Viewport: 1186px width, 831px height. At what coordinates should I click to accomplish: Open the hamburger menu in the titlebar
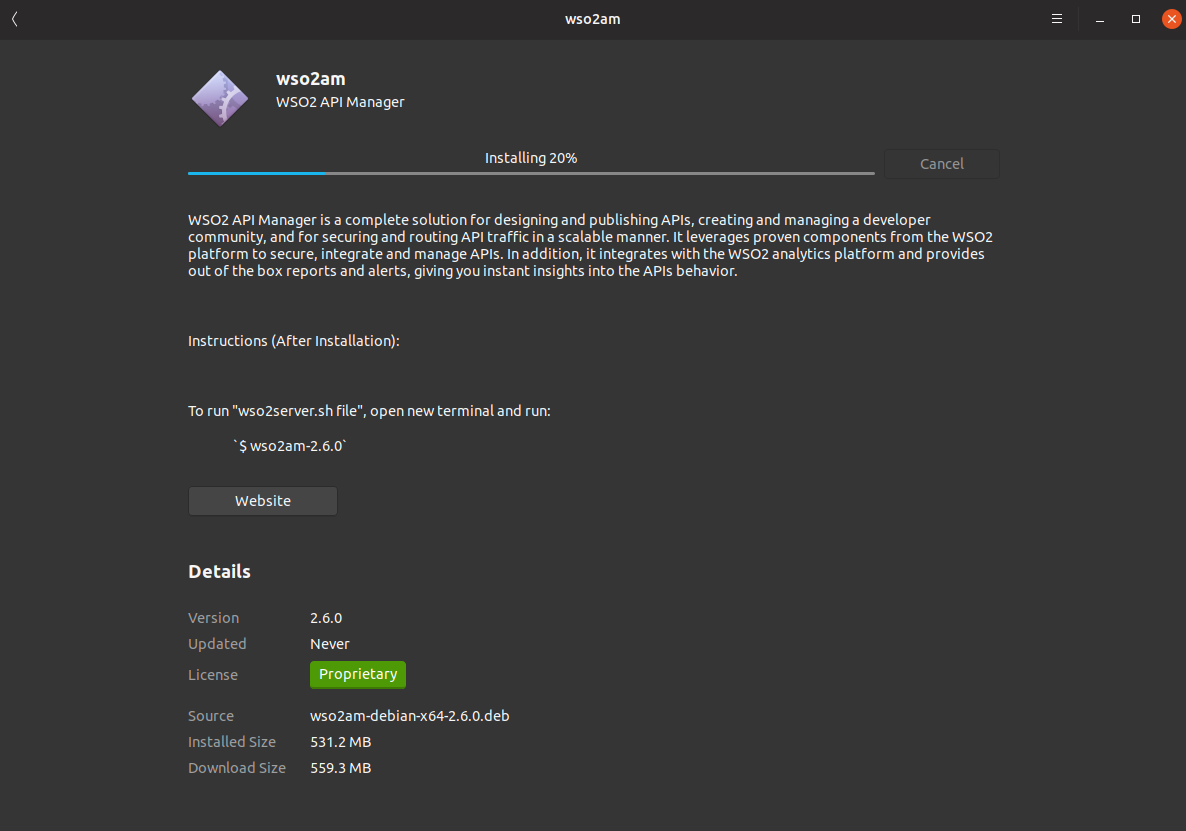click(1056, 18)
